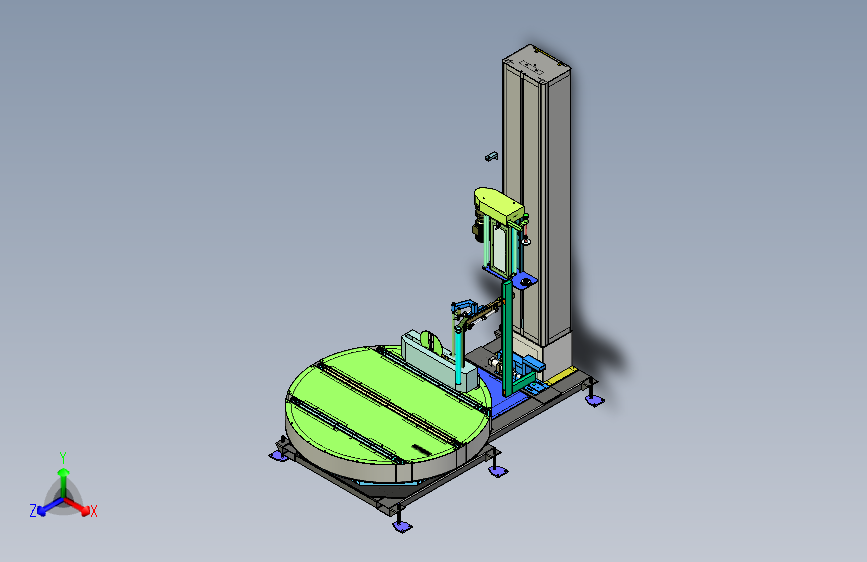The width and height of the screenshot is (867, 562).
Task: Click the red X axis of the orientation triad
Action: click(80, 507)
